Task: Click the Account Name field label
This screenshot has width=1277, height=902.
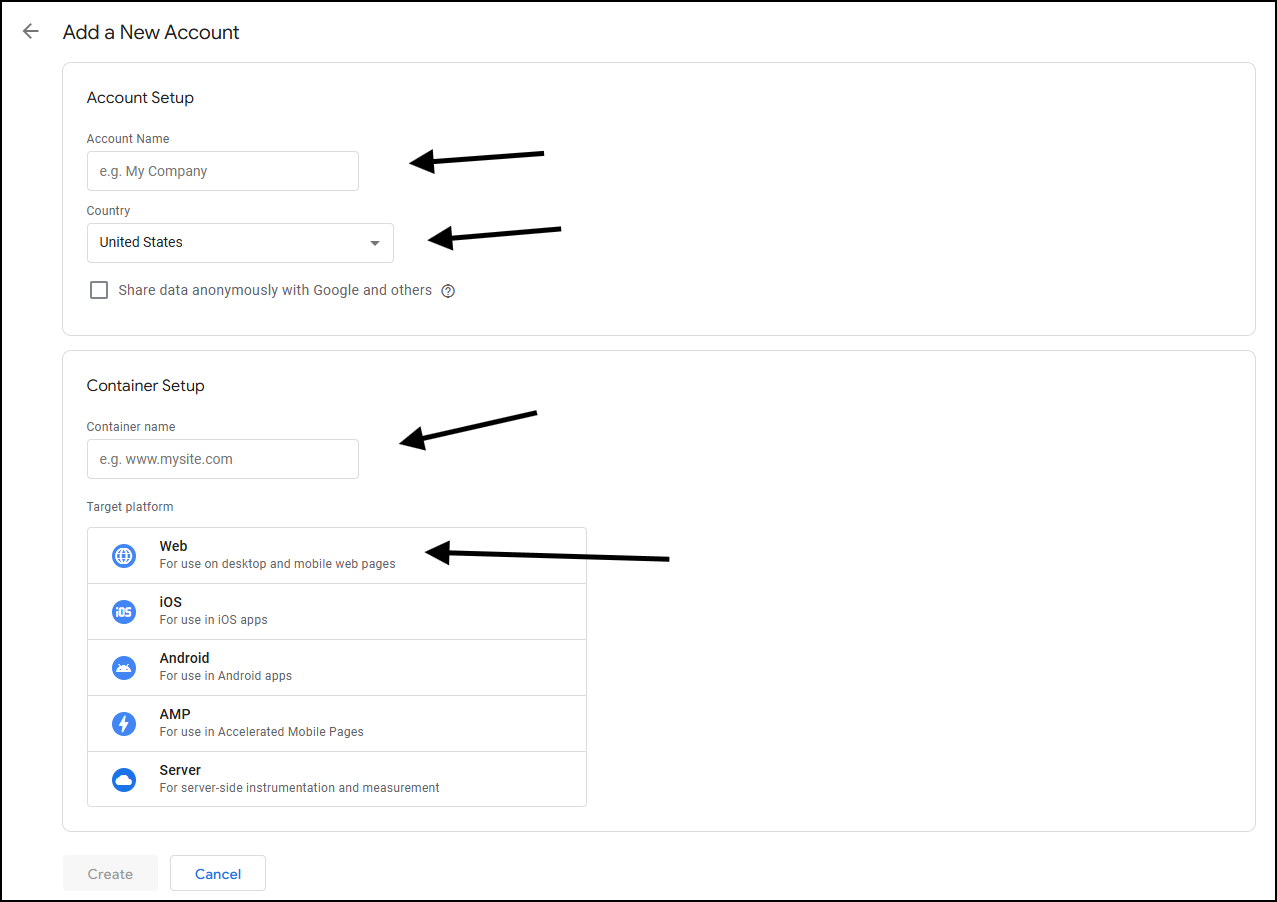Action: [128, 139]
